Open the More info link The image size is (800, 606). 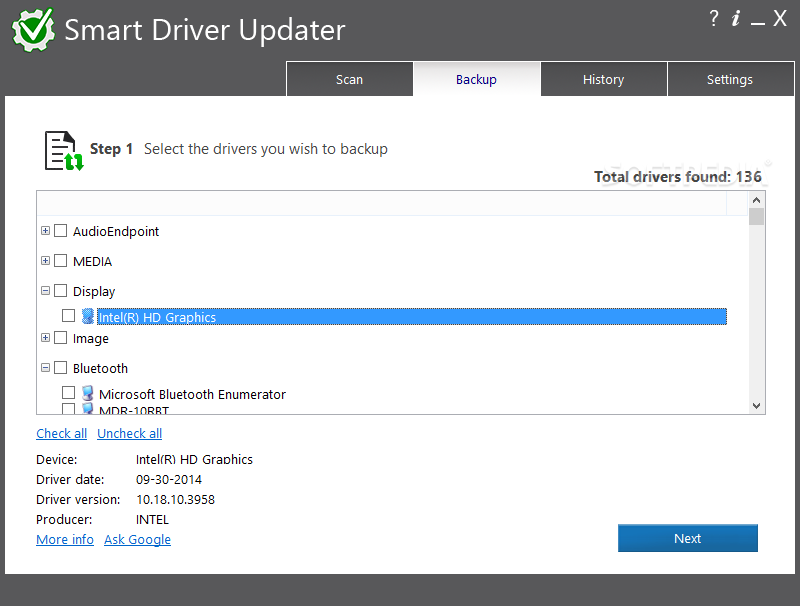(x=65, y=540)
